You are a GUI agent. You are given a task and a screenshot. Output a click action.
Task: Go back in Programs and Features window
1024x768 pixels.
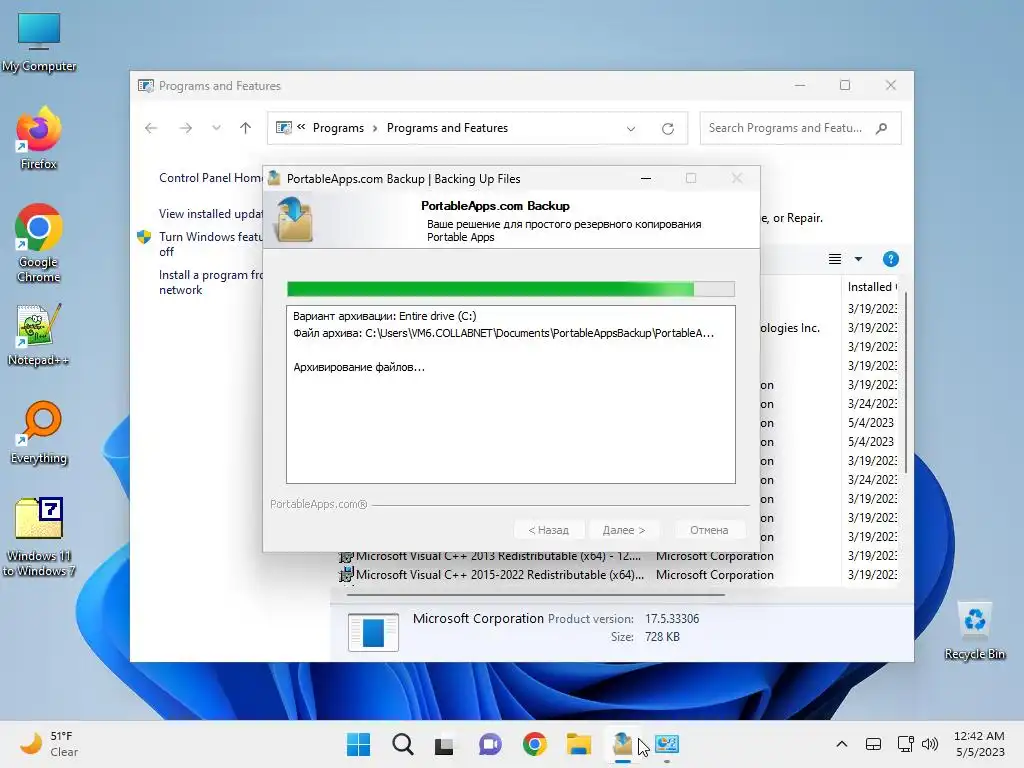point(151,128)
